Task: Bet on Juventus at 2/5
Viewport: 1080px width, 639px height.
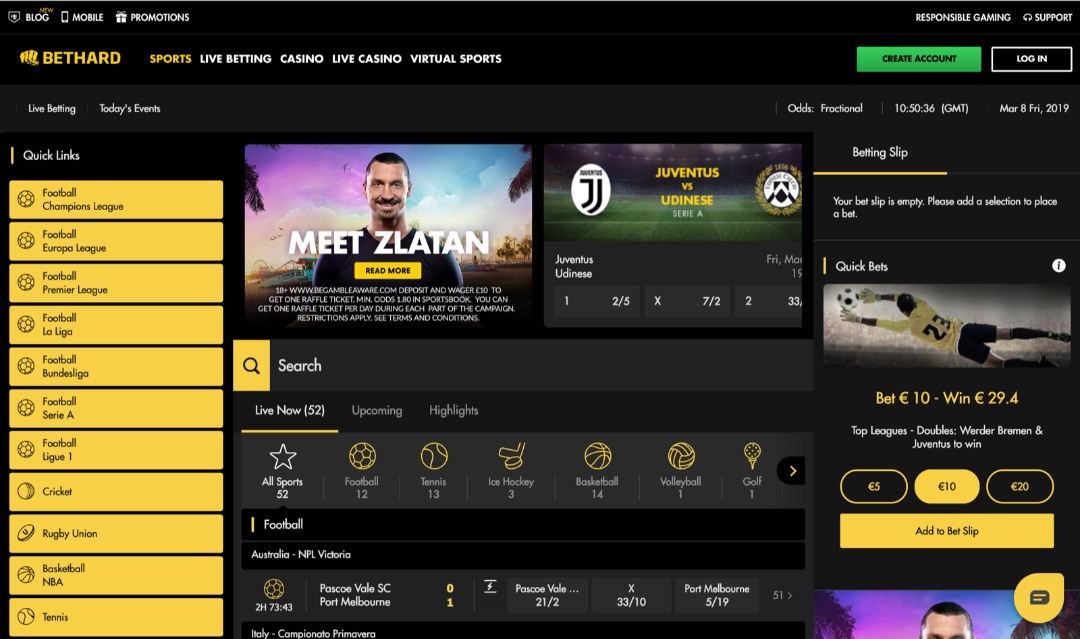Action: [x=596, y=301]
